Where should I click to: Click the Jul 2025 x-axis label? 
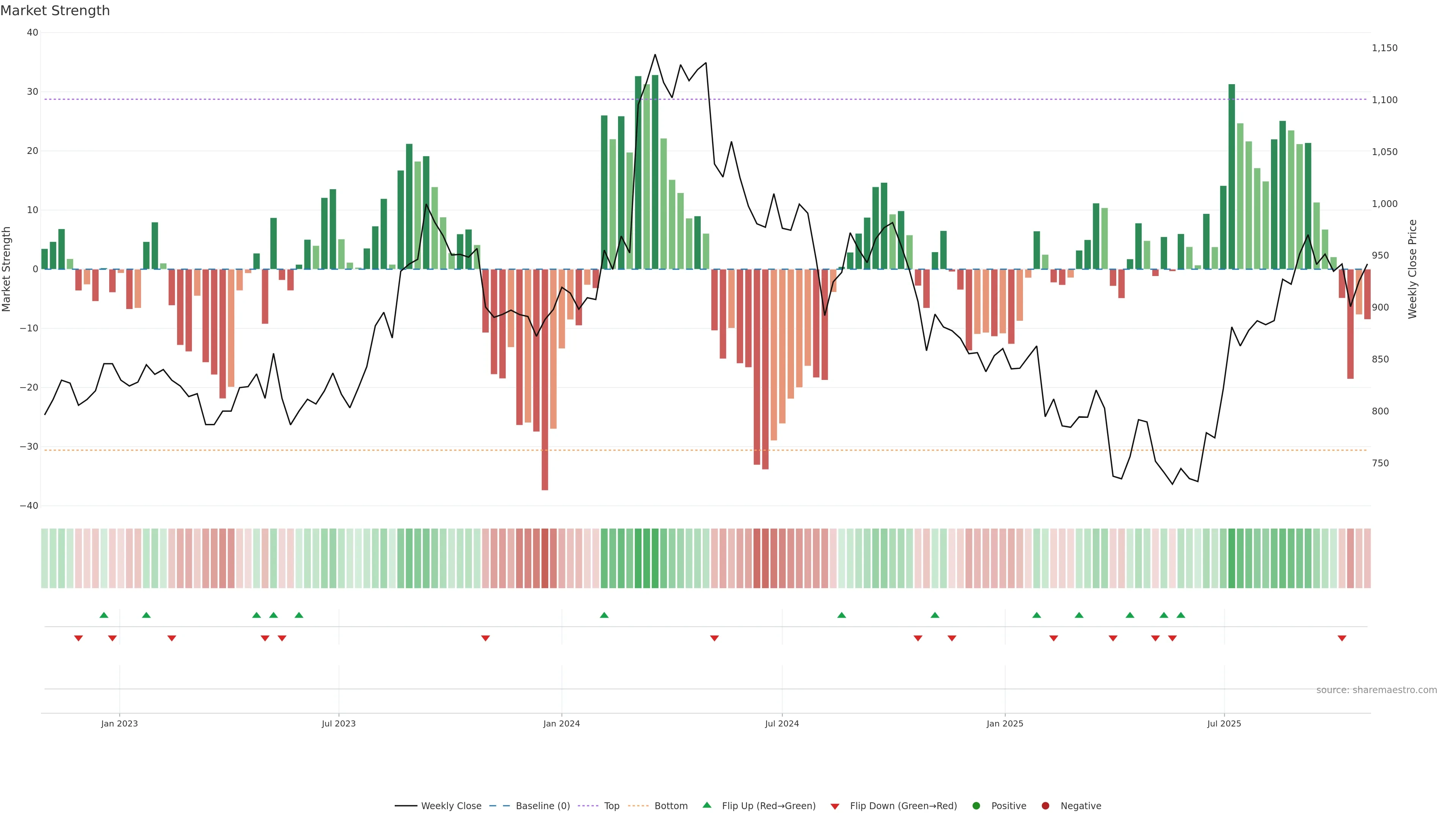[1224, 723]
